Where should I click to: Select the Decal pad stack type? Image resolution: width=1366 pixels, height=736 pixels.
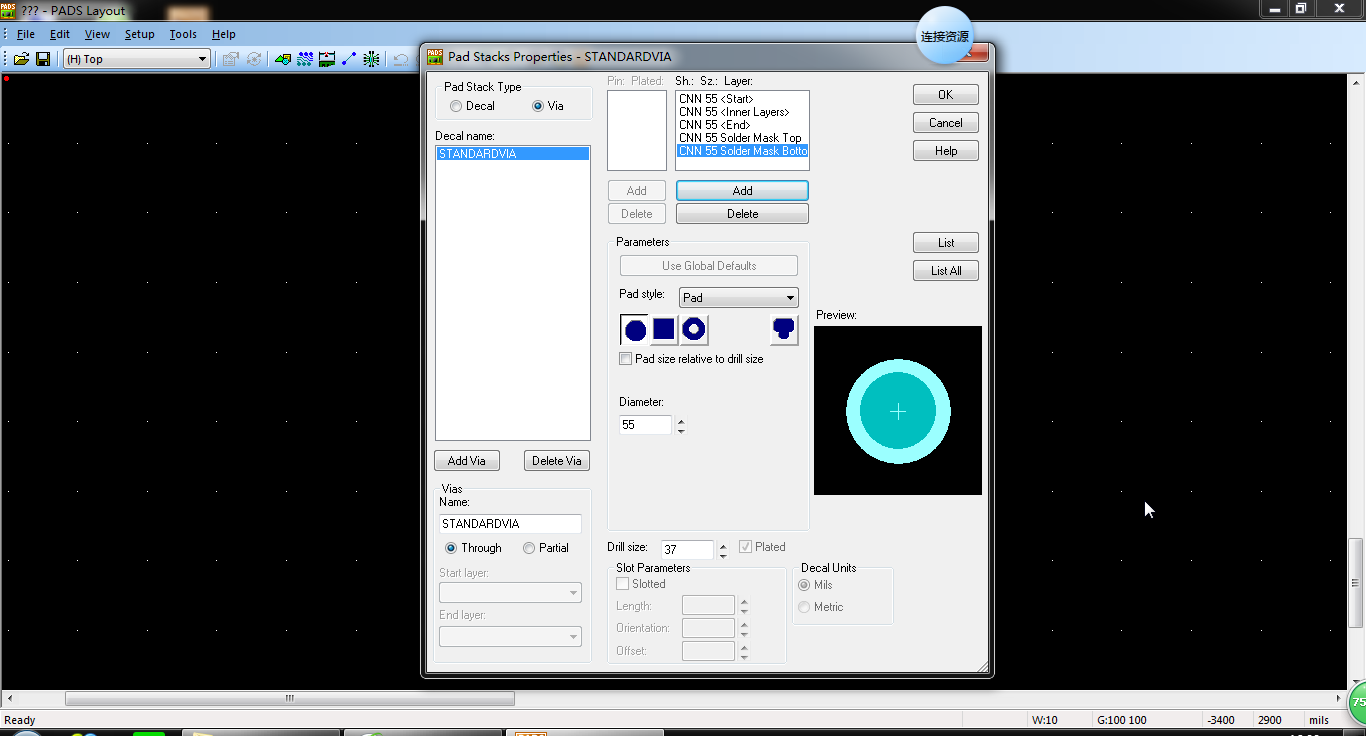tap(456, 106)
